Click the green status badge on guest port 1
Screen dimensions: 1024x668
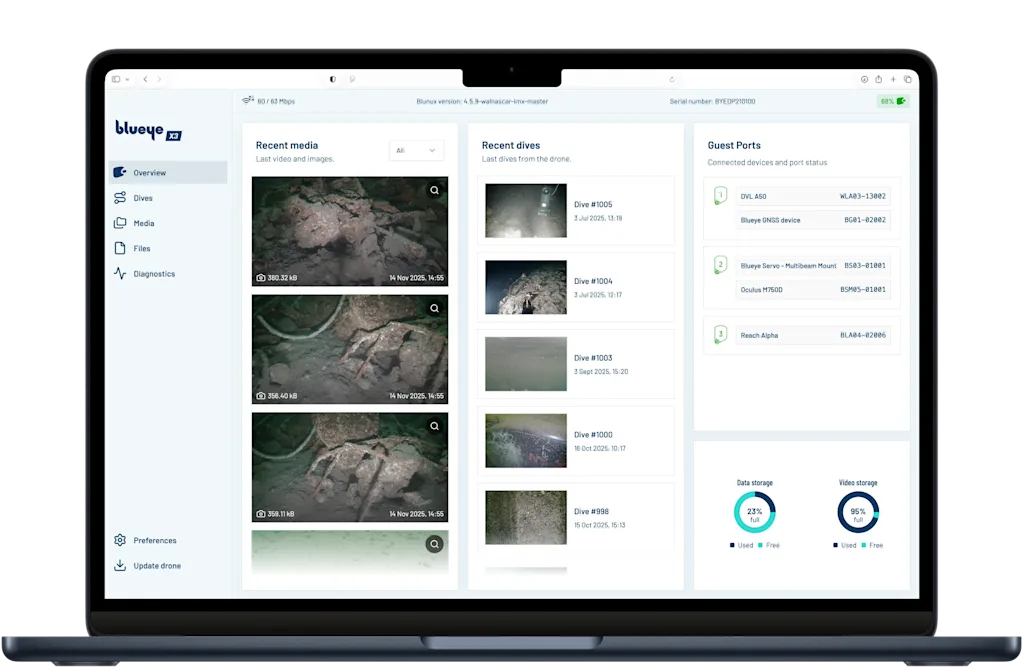(720, 196)
